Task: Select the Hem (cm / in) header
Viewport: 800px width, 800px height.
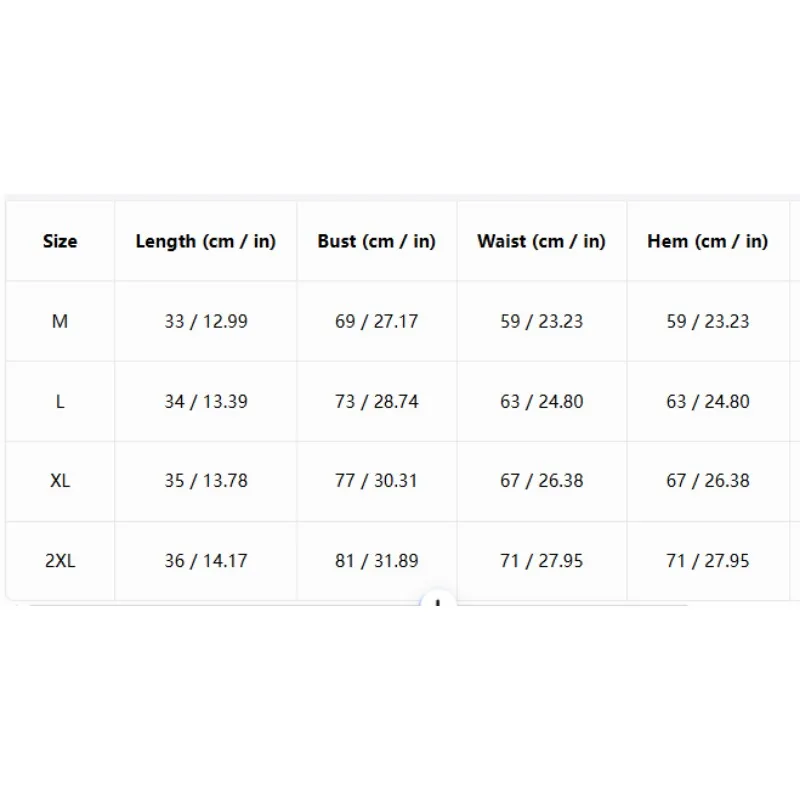Action: click(708, 241)
